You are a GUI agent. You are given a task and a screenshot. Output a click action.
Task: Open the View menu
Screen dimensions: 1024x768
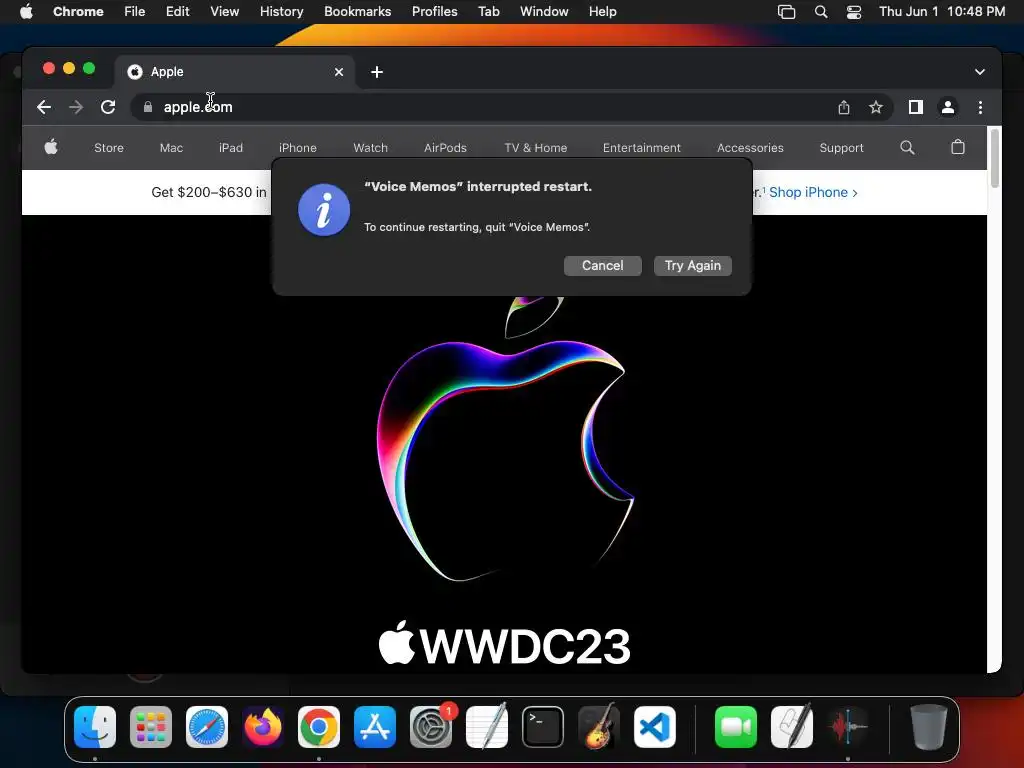[224, 12]
